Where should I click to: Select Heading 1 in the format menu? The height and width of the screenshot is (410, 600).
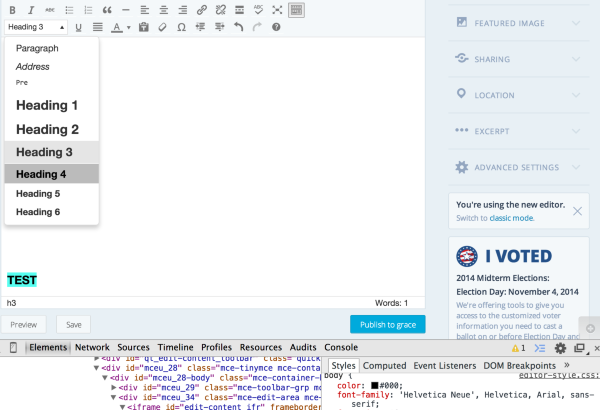52,105
